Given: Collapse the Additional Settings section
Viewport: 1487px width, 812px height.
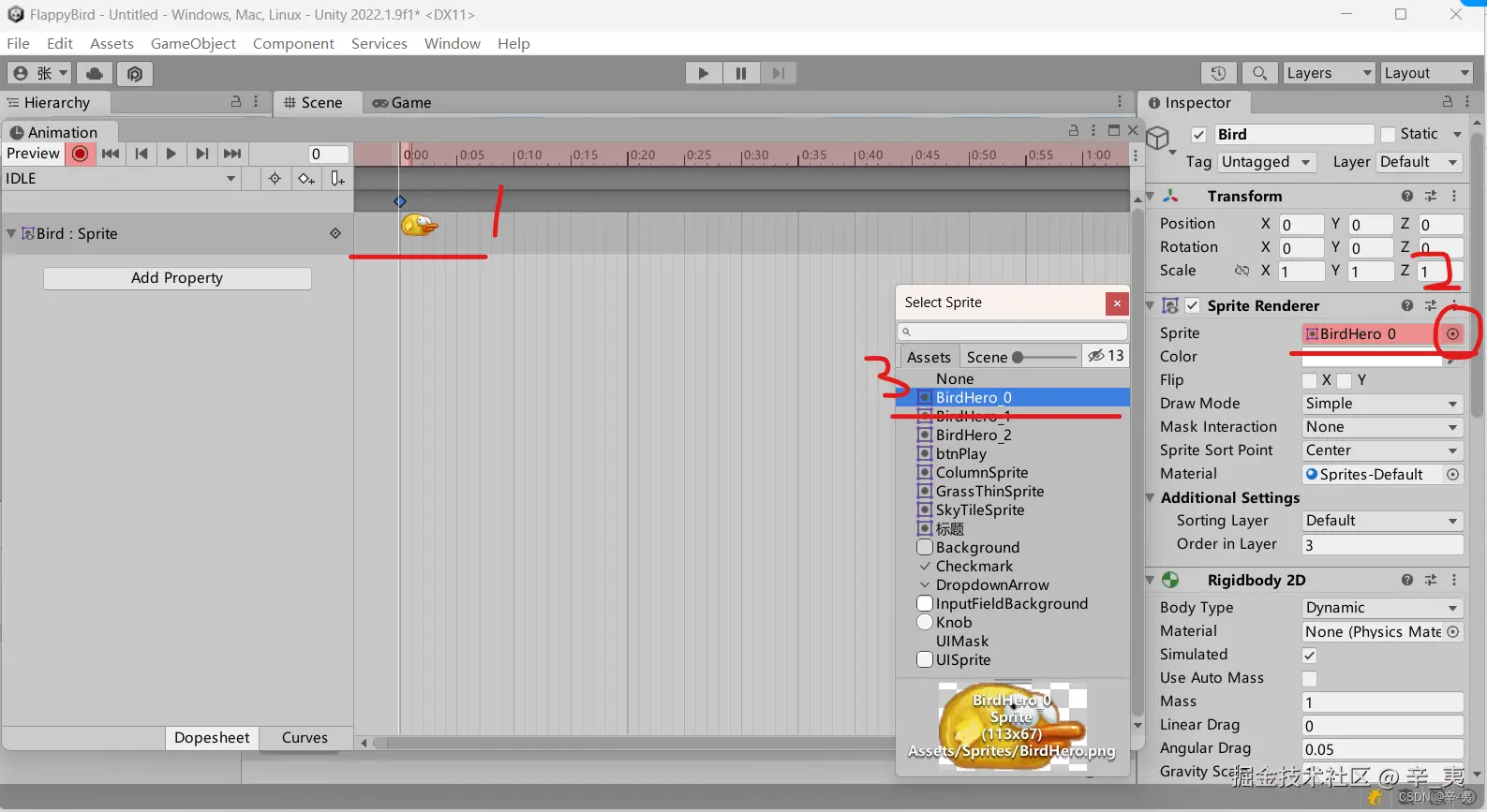Looking at the screenshot, I should [x=1151, y=497].
